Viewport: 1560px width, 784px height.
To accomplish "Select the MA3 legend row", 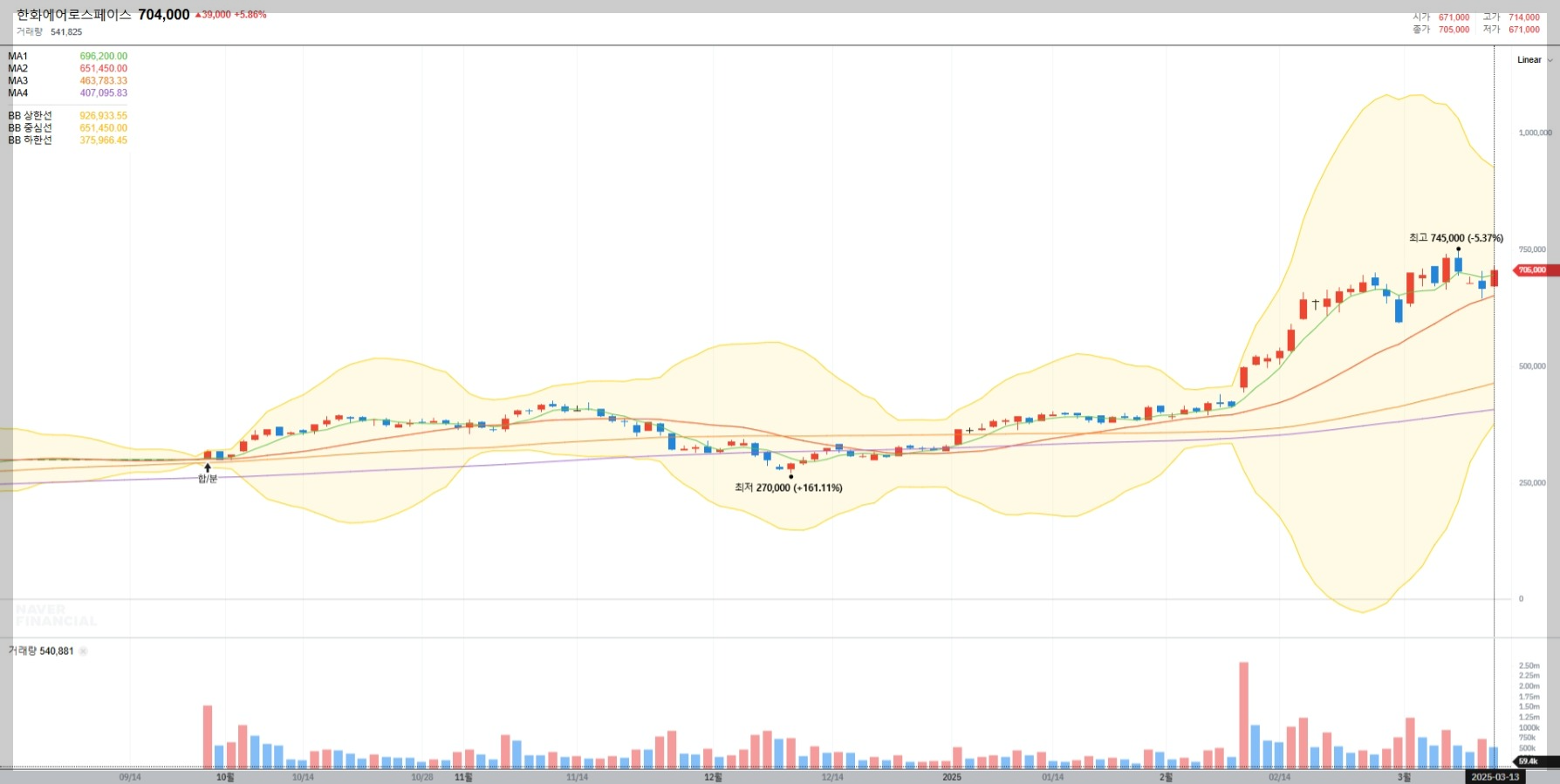I will click(68, 80).
